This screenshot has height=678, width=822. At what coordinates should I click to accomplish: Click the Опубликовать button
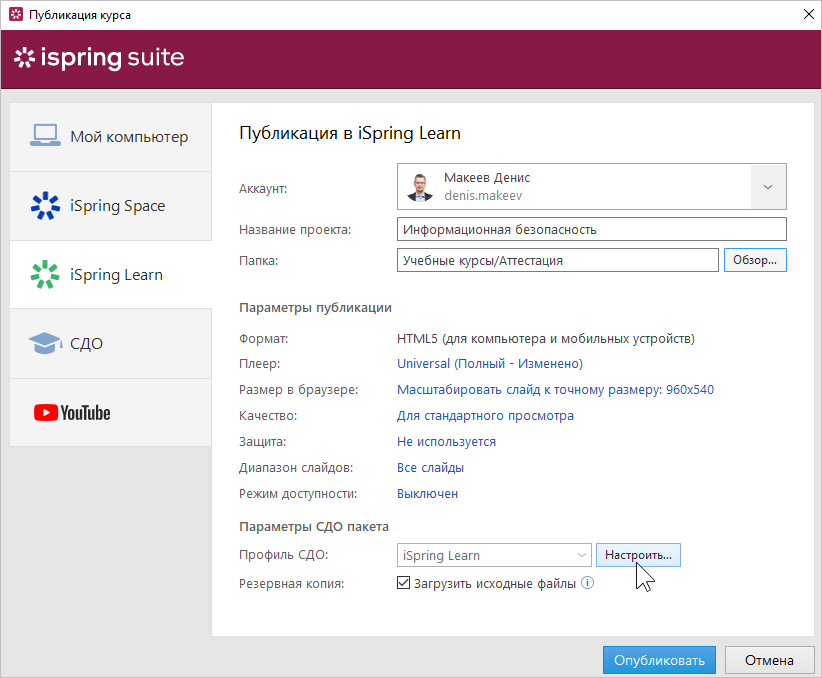659,660
